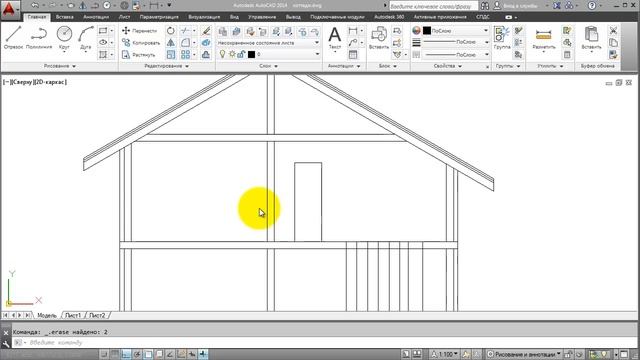The width and height of the screenshot is (640, 360).
Task: Click the Autodesk 360 ribbon tab
Action: point(389,17)
